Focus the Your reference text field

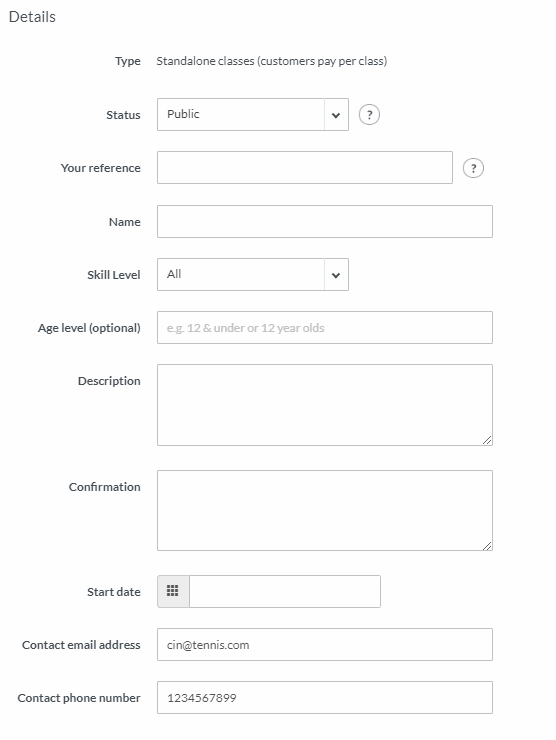coord(305,168)
